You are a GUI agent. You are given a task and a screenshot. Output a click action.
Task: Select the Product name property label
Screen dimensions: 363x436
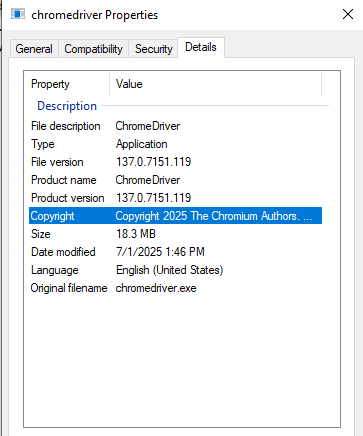(x=64, y=180)
